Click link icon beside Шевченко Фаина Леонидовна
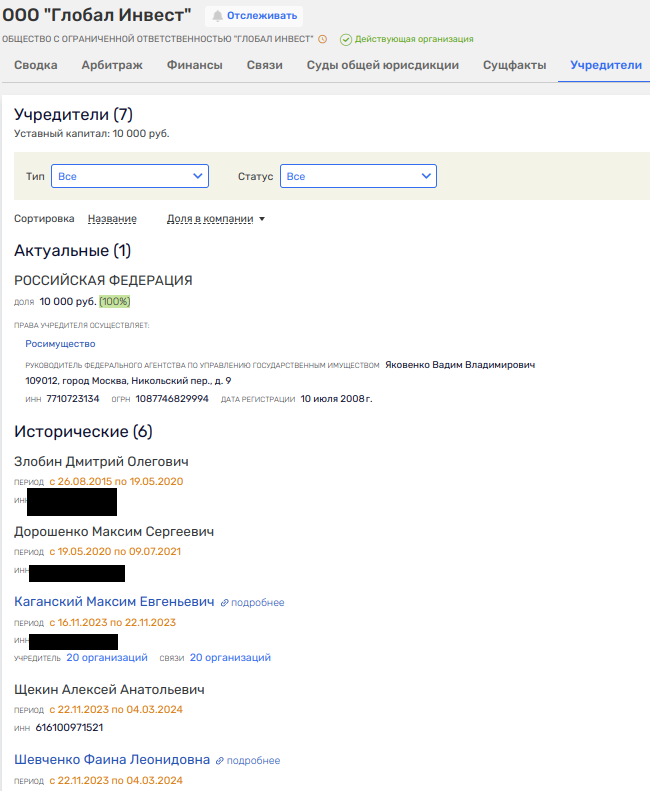 coord(220,761)
